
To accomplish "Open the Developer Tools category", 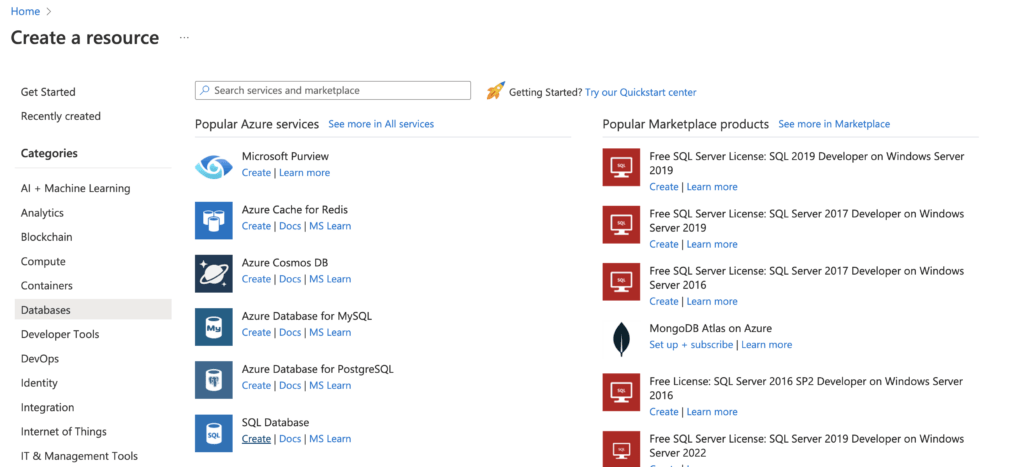I will [60, 334].
